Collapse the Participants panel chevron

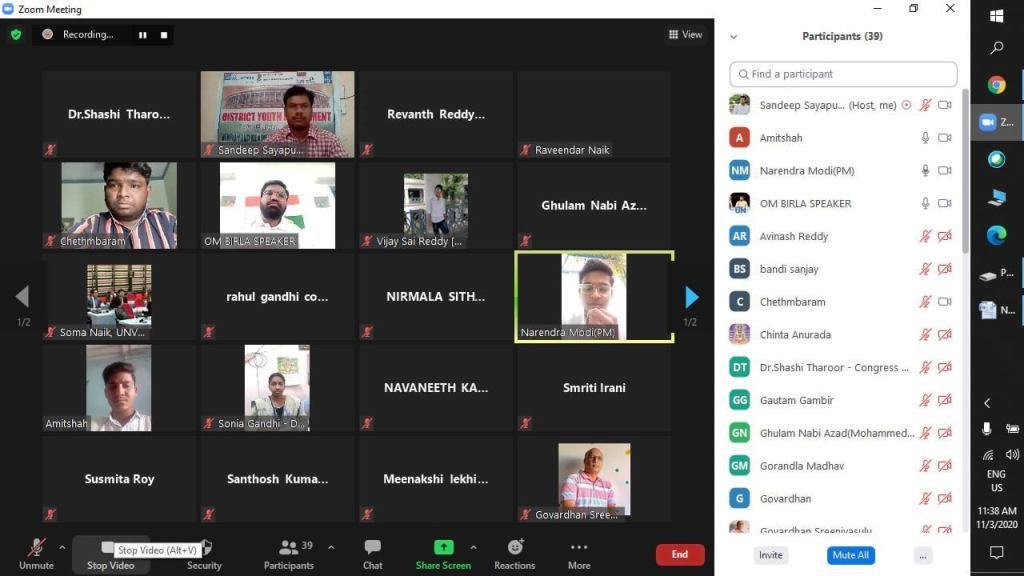coord(733,37)
